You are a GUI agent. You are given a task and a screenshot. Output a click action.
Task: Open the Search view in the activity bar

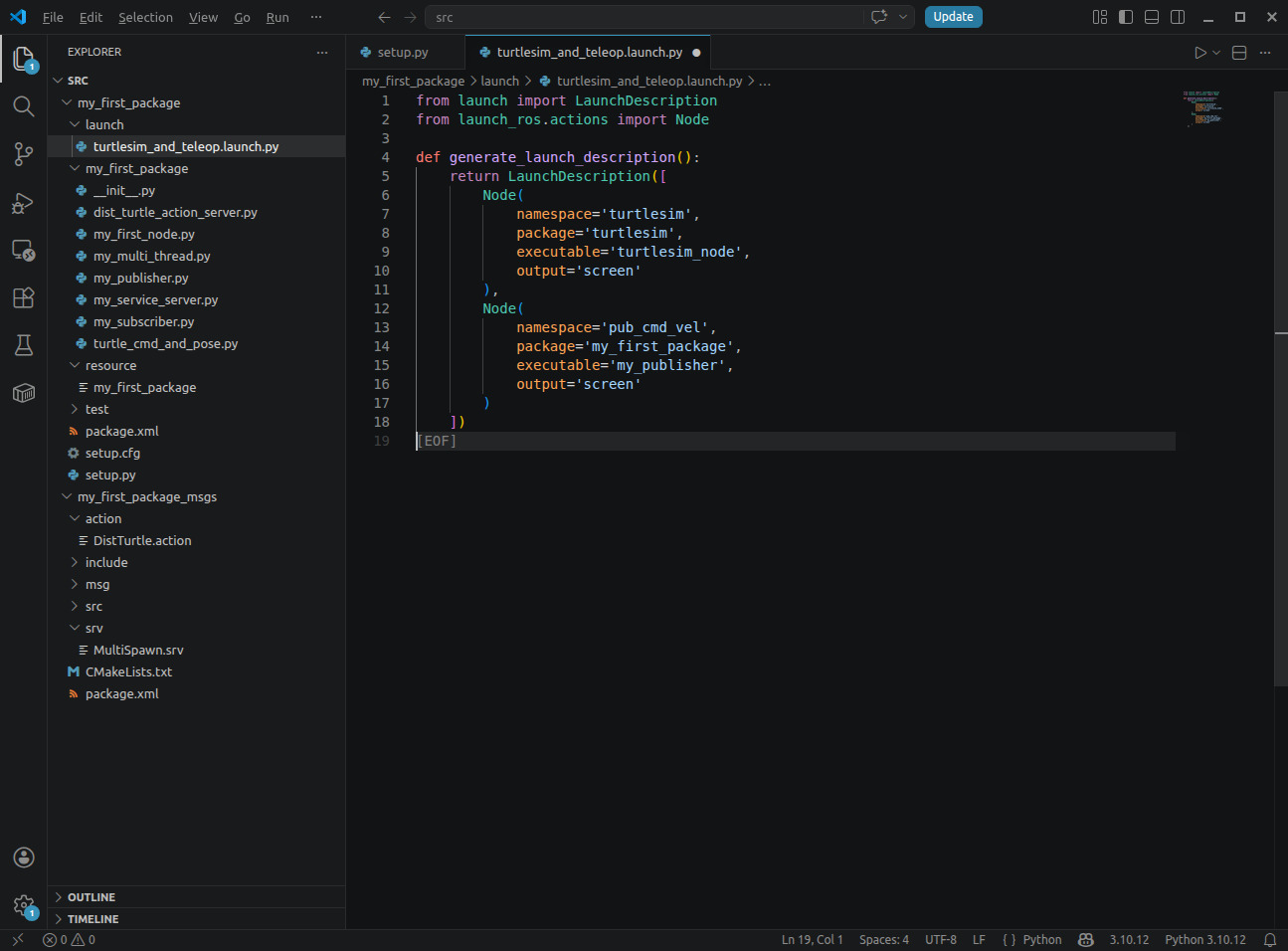coord(24,106)
